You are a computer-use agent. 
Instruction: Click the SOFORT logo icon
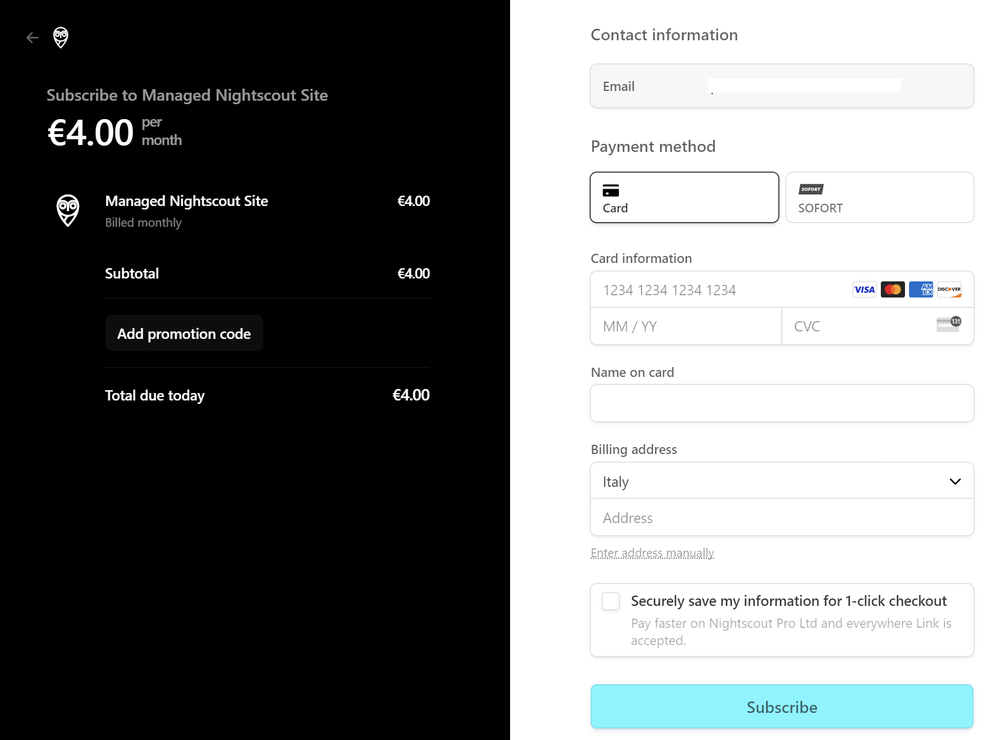point(811,189)
